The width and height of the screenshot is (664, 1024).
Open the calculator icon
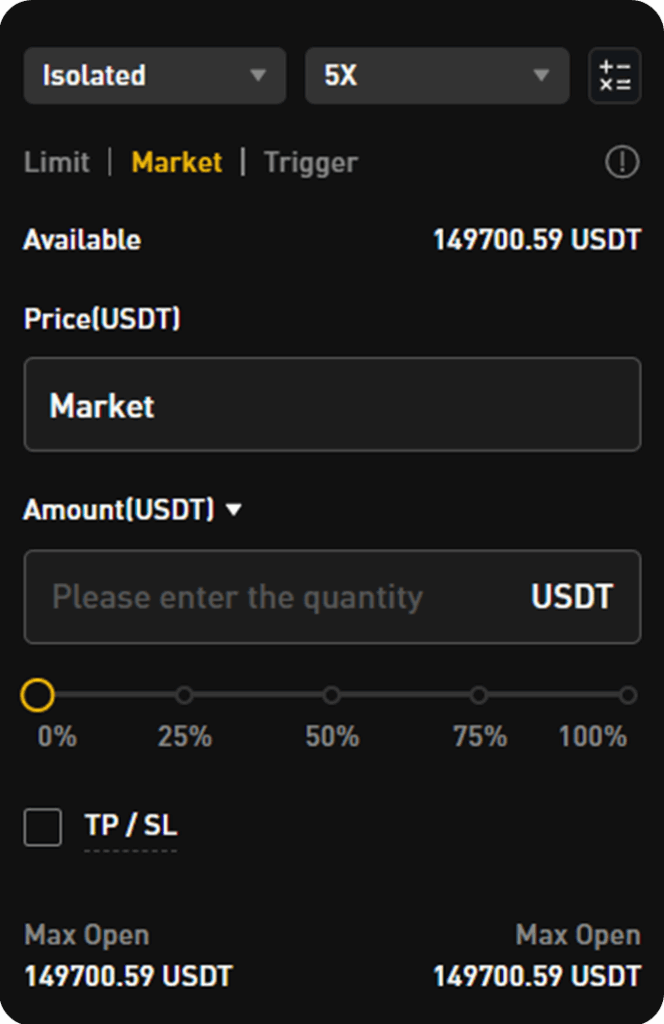(614, 76)
